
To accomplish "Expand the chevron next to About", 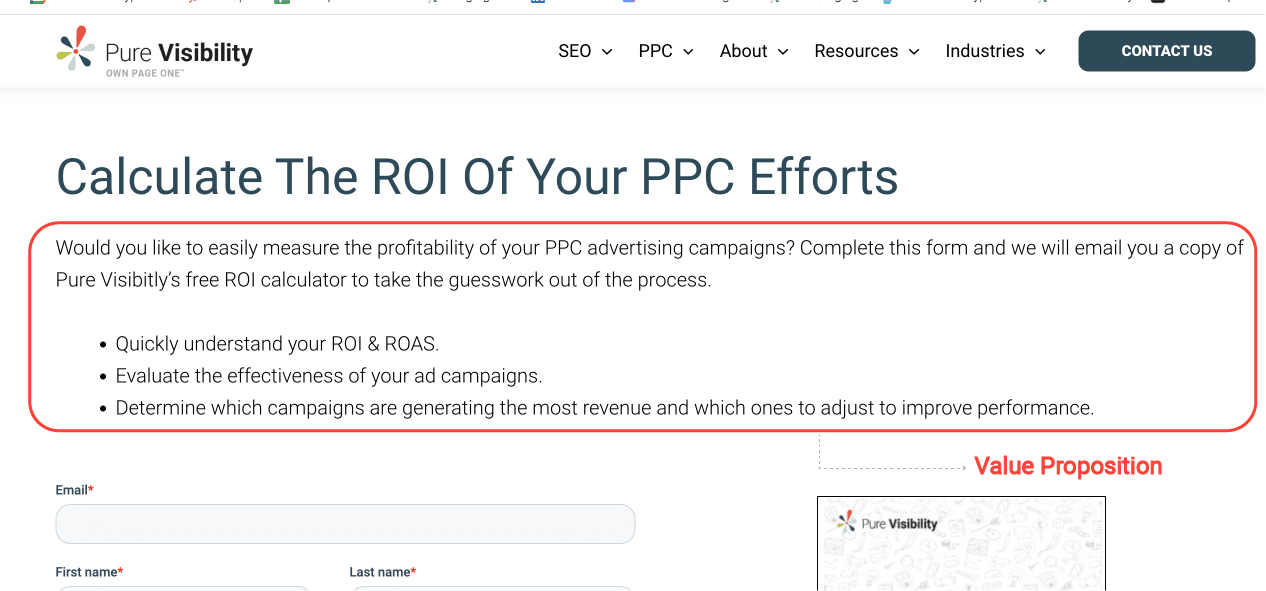I will (783, 52).
